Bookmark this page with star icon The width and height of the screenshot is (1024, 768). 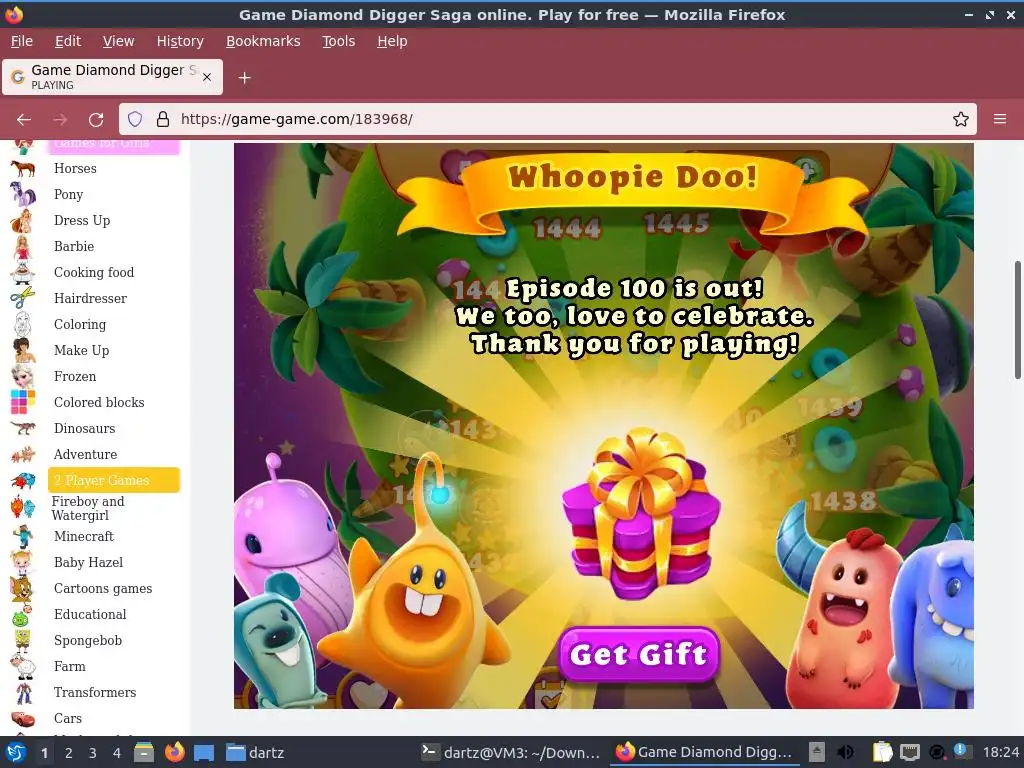click(961, 119)
